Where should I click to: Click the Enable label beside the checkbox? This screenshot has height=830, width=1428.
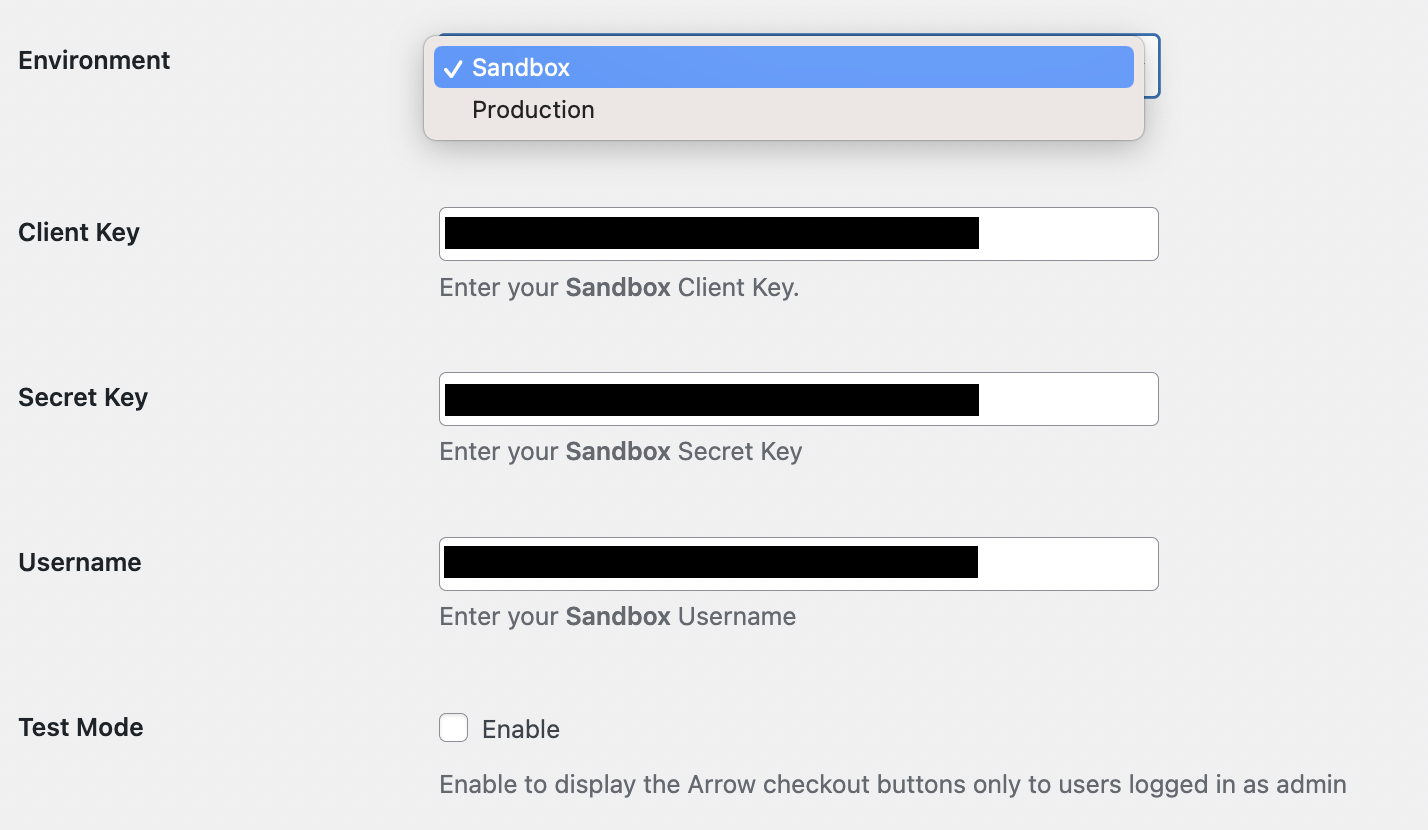[x=520, y=729]
